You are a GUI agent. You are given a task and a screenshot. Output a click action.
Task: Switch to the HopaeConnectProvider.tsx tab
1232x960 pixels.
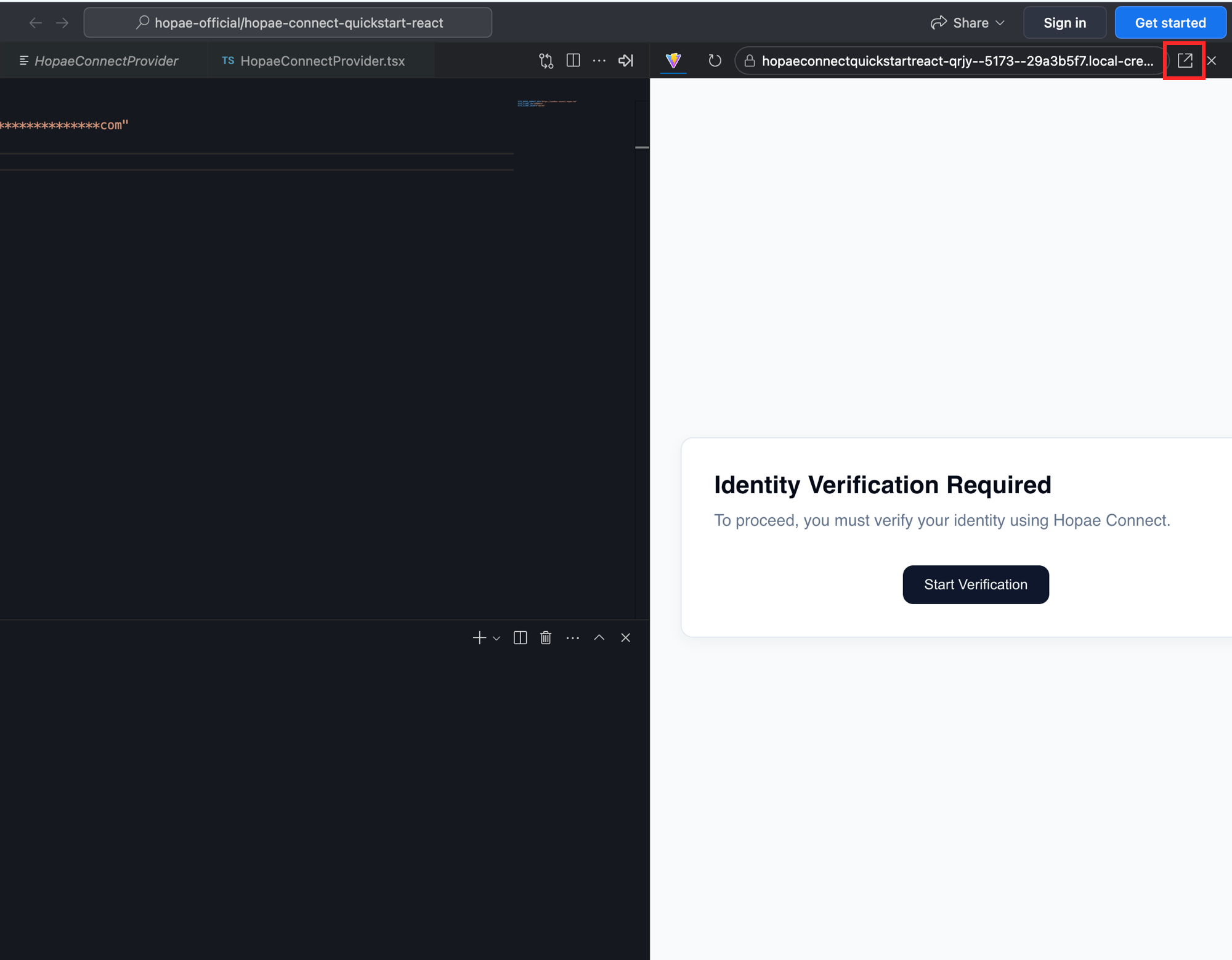coord(314,60)
